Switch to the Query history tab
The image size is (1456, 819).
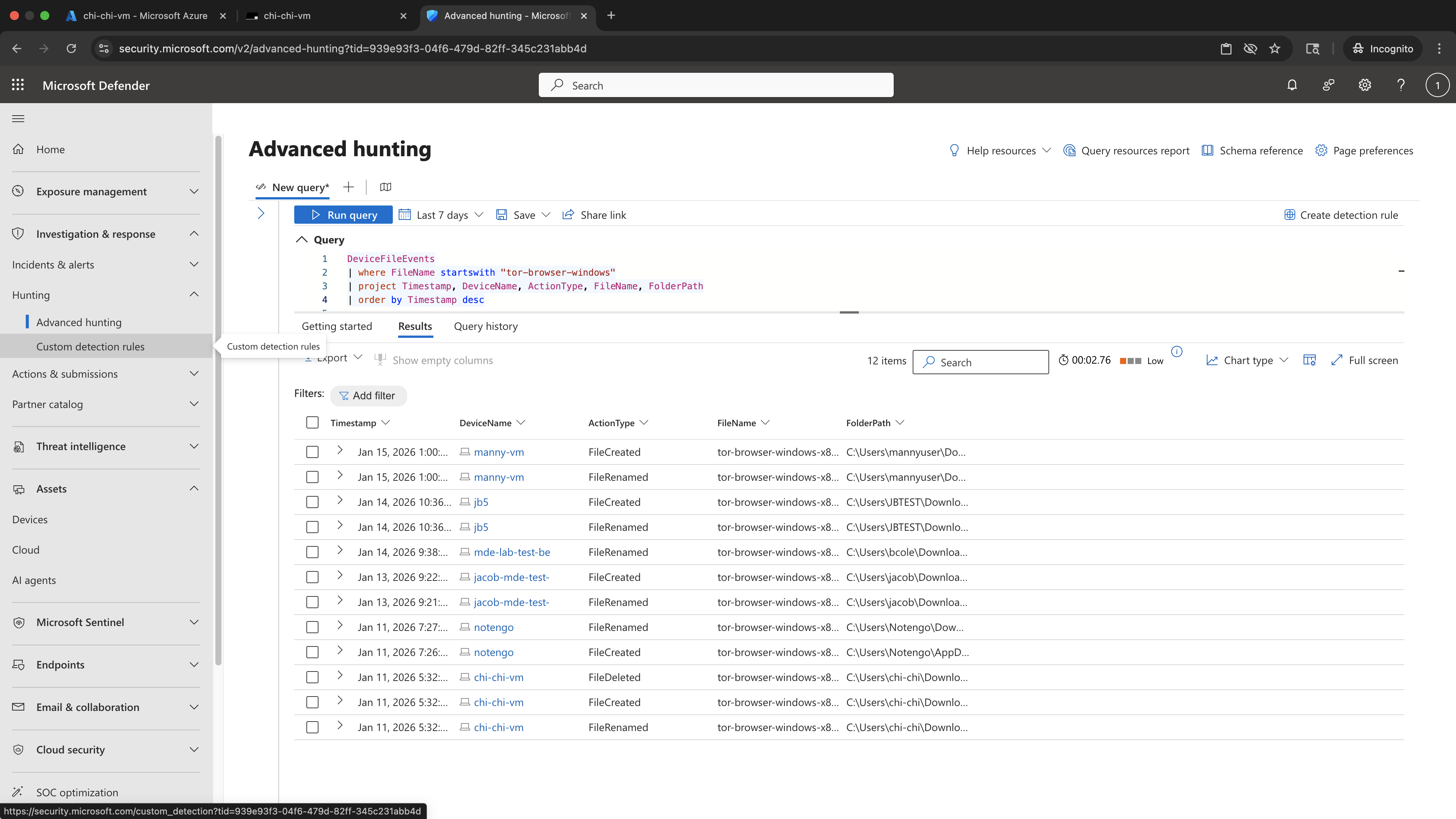pos(485,326)
